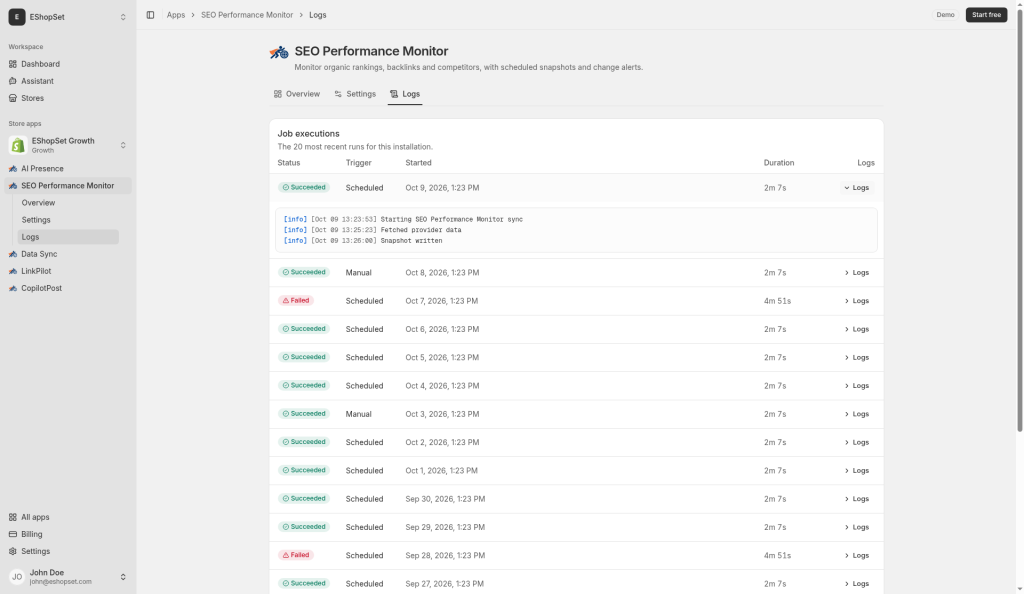Expand logs for the Oct 7 failed run
Screen dimensions: 1024x594
coord(857,301)
